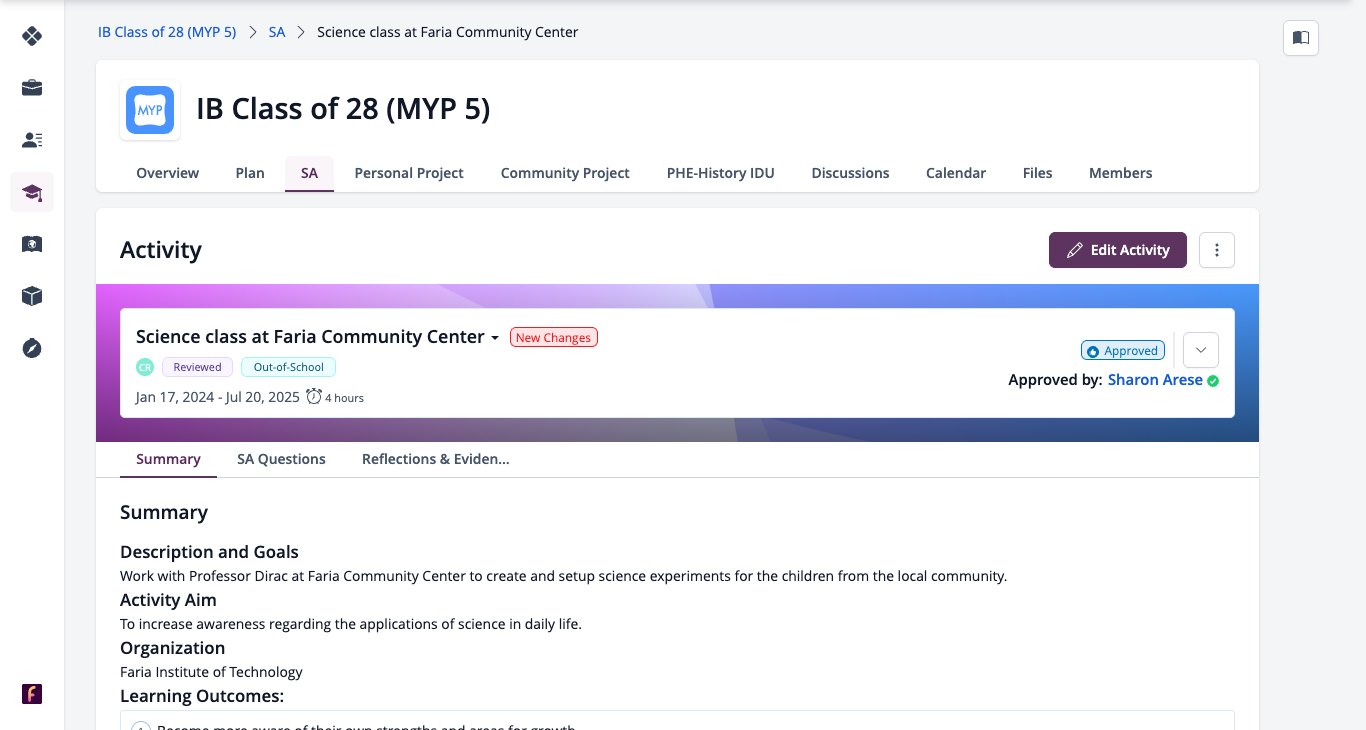The image size is (1366, 730).
Task: Open the people list sidebar icon
Action: point(32,140)
